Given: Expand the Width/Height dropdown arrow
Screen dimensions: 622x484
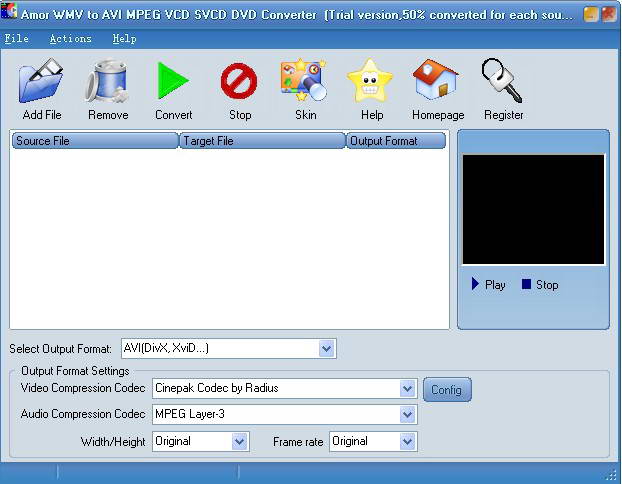Looking at the screenshot, I should [x=239, y=442].
